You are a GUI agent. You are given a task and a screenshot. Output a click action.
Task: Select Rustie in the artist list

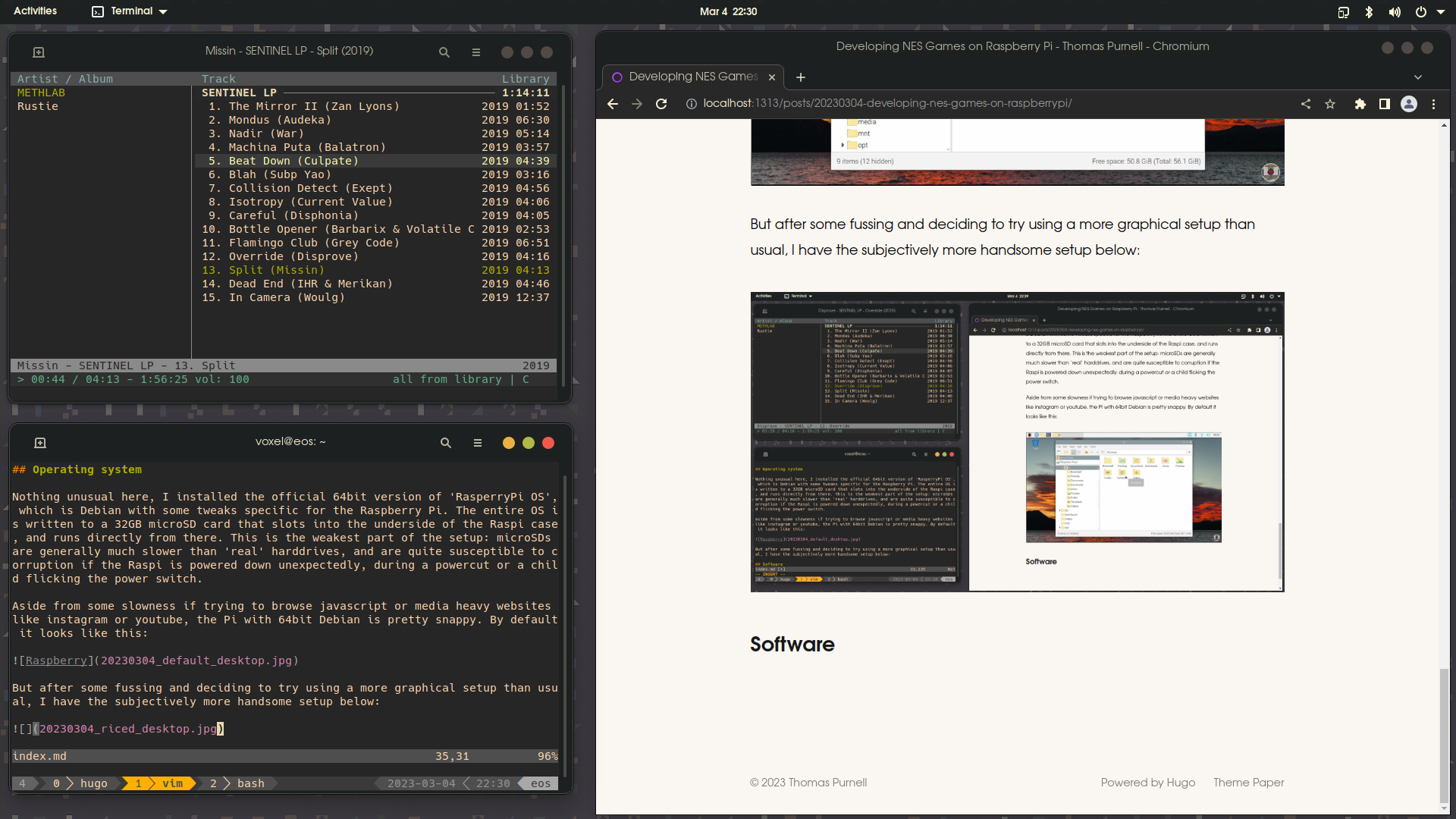pos(38,106)
